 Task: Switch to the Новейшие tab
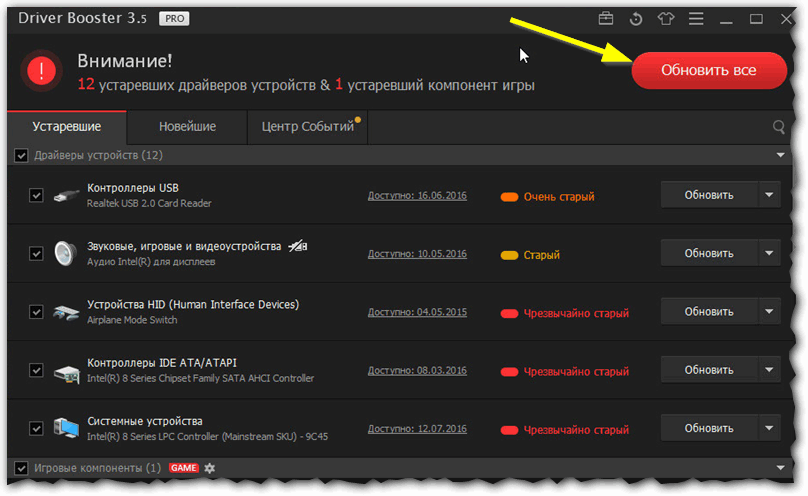[188, 127]
